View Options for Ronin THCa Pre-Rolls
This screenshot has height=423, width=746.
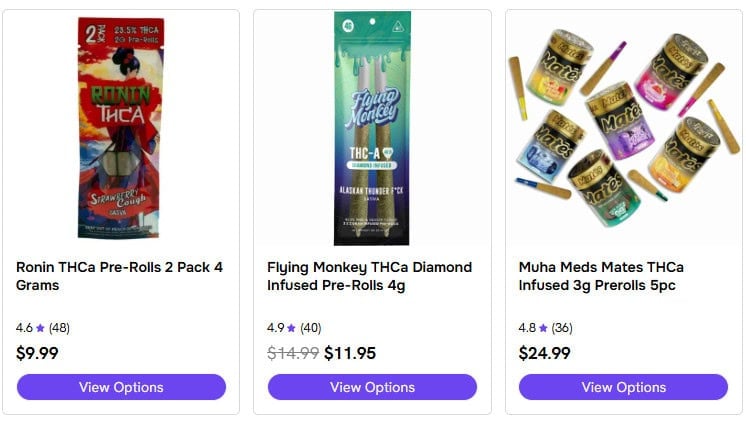click(121, 387)
